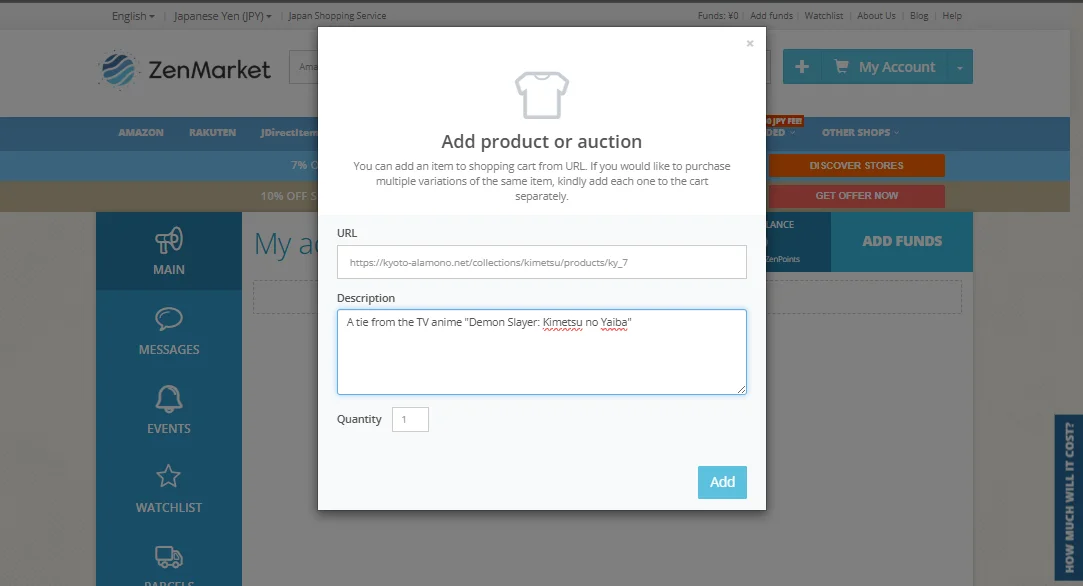The width and height of the screenshot is (1083, 586).
Task: Click the Add button in dialog
Action: tap(722, 482)
